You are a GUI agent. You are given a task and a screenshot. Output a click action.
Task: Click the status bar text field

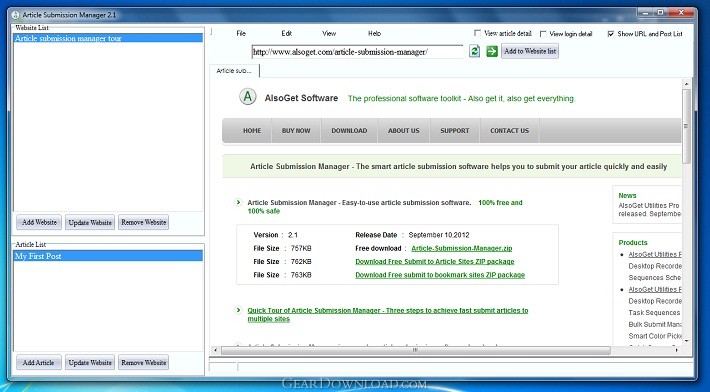[x=464, y=367]
